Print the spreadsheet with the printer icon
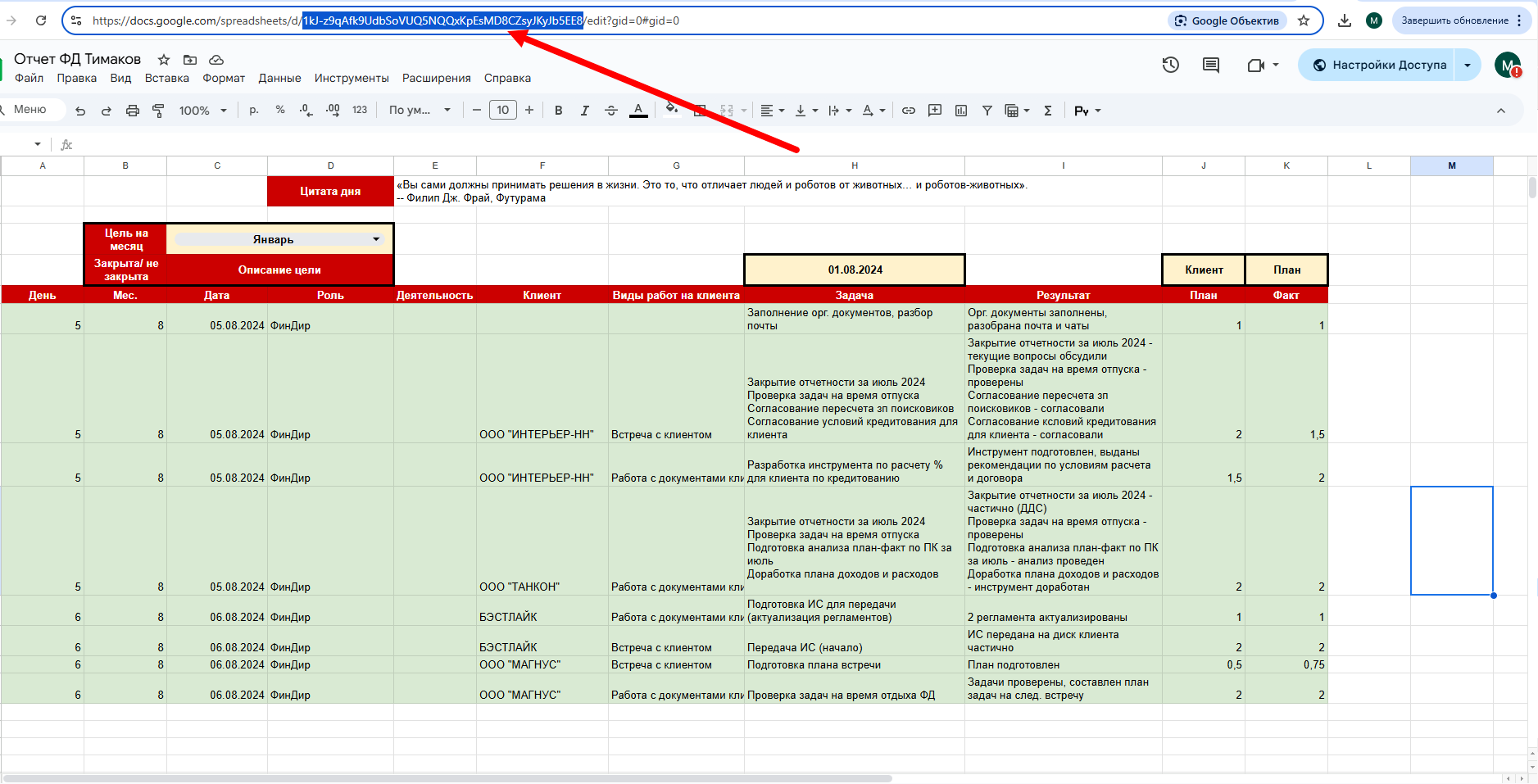The height and width of the screenshot is (784, 1538). (x=132, y=111)
